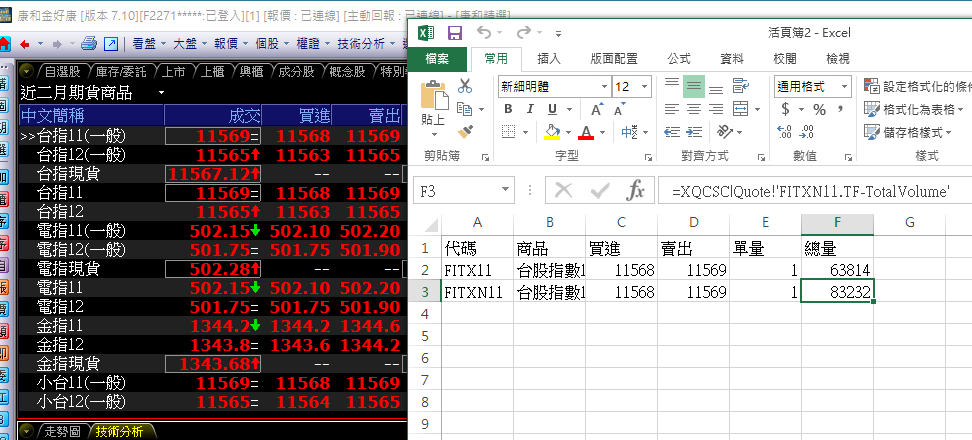Cancel the formula entry with X button
Screen dimensions: 972x440
point(563,191)
